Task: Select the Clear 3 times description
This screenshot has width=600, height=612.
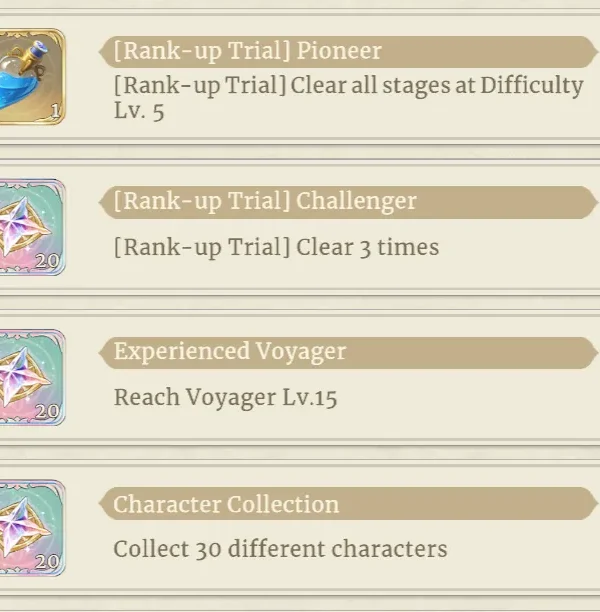Action: tap(276, 247)
